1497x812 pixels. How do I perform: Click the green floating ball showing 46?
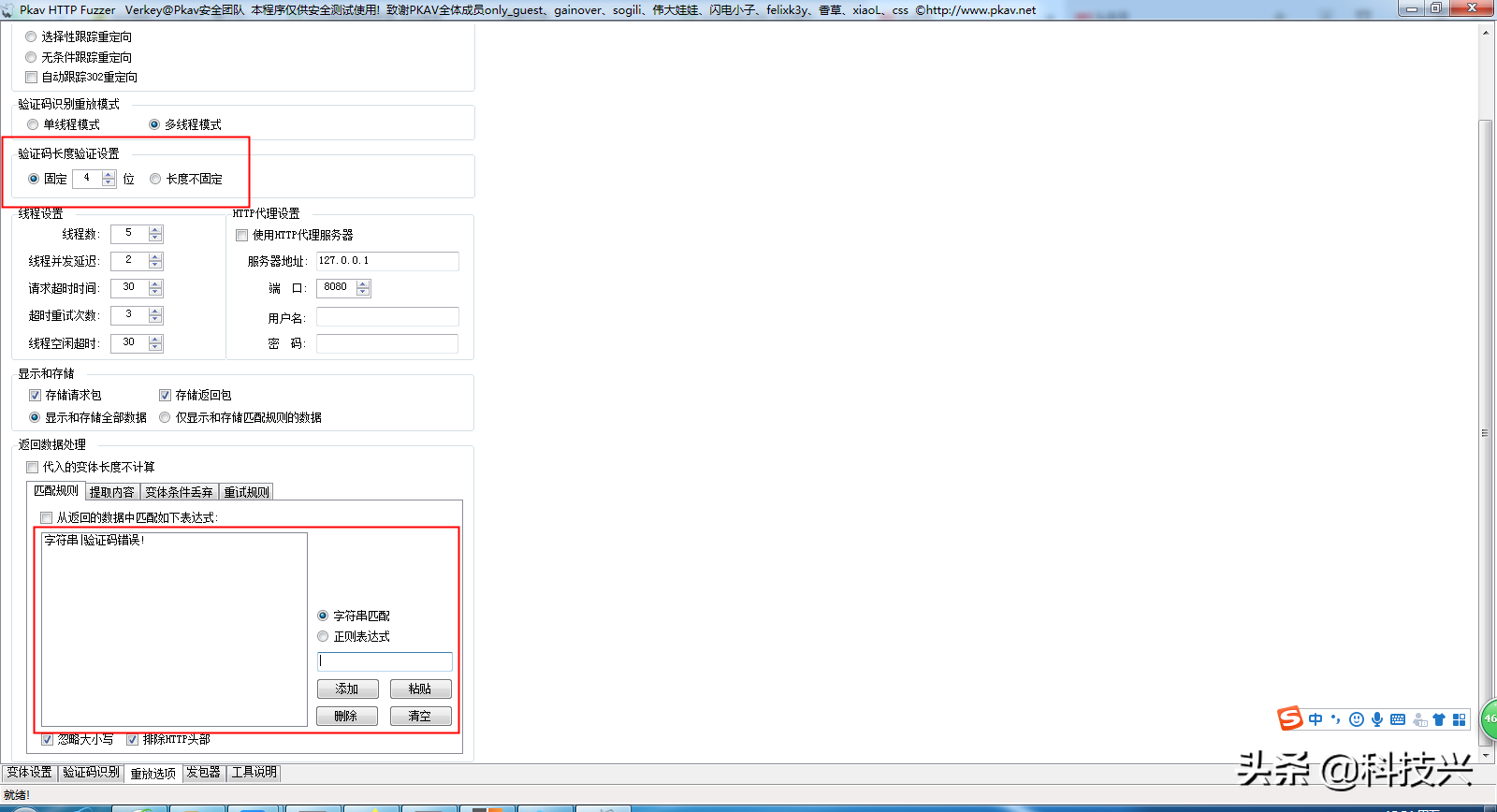point(1489,718)
